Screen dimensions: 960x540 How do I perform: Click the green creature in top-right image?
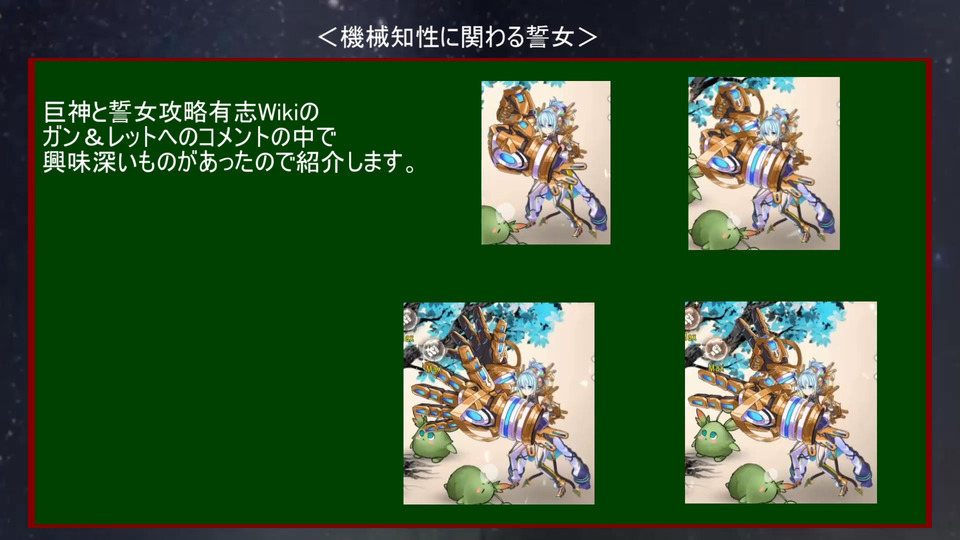[x=713, y=230]
